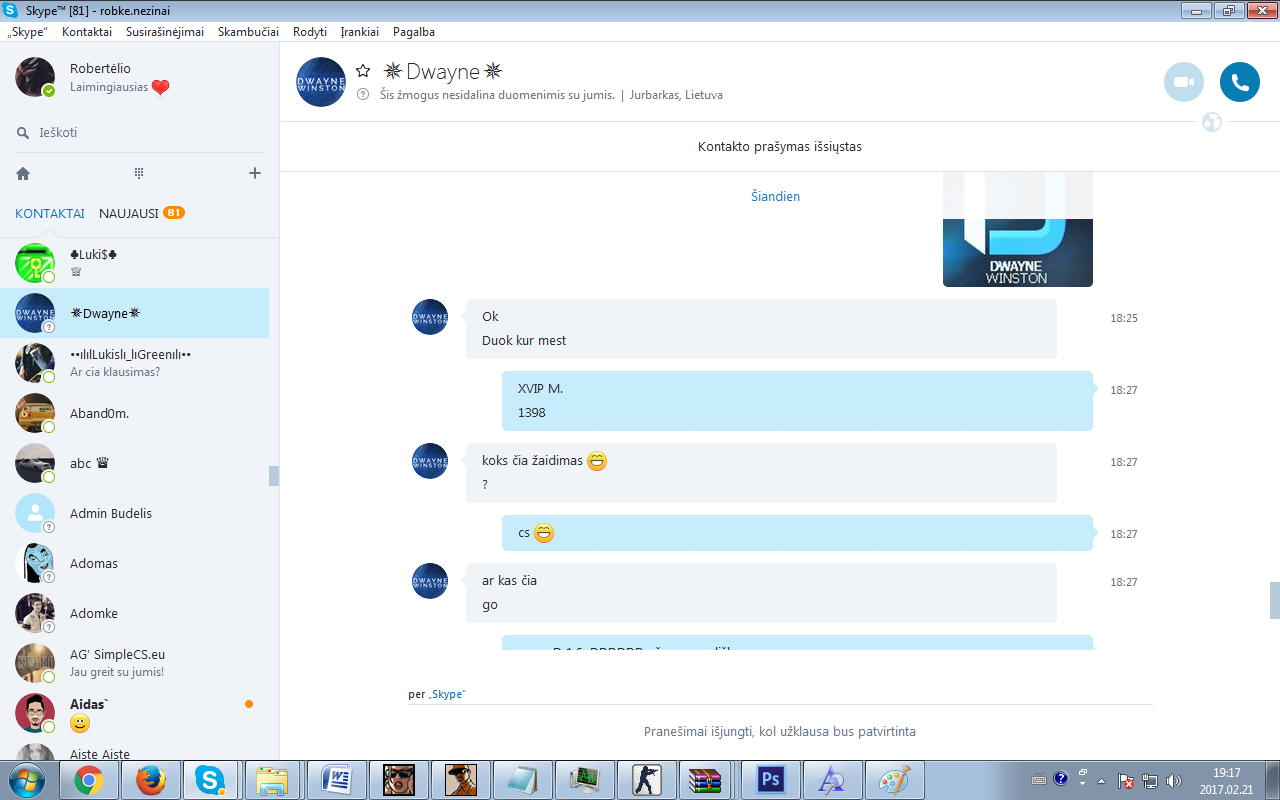Toggle favorite star next to Dwayne's name
The width and height of the screenshot is (1280, 800).
[x=363, y=71]
